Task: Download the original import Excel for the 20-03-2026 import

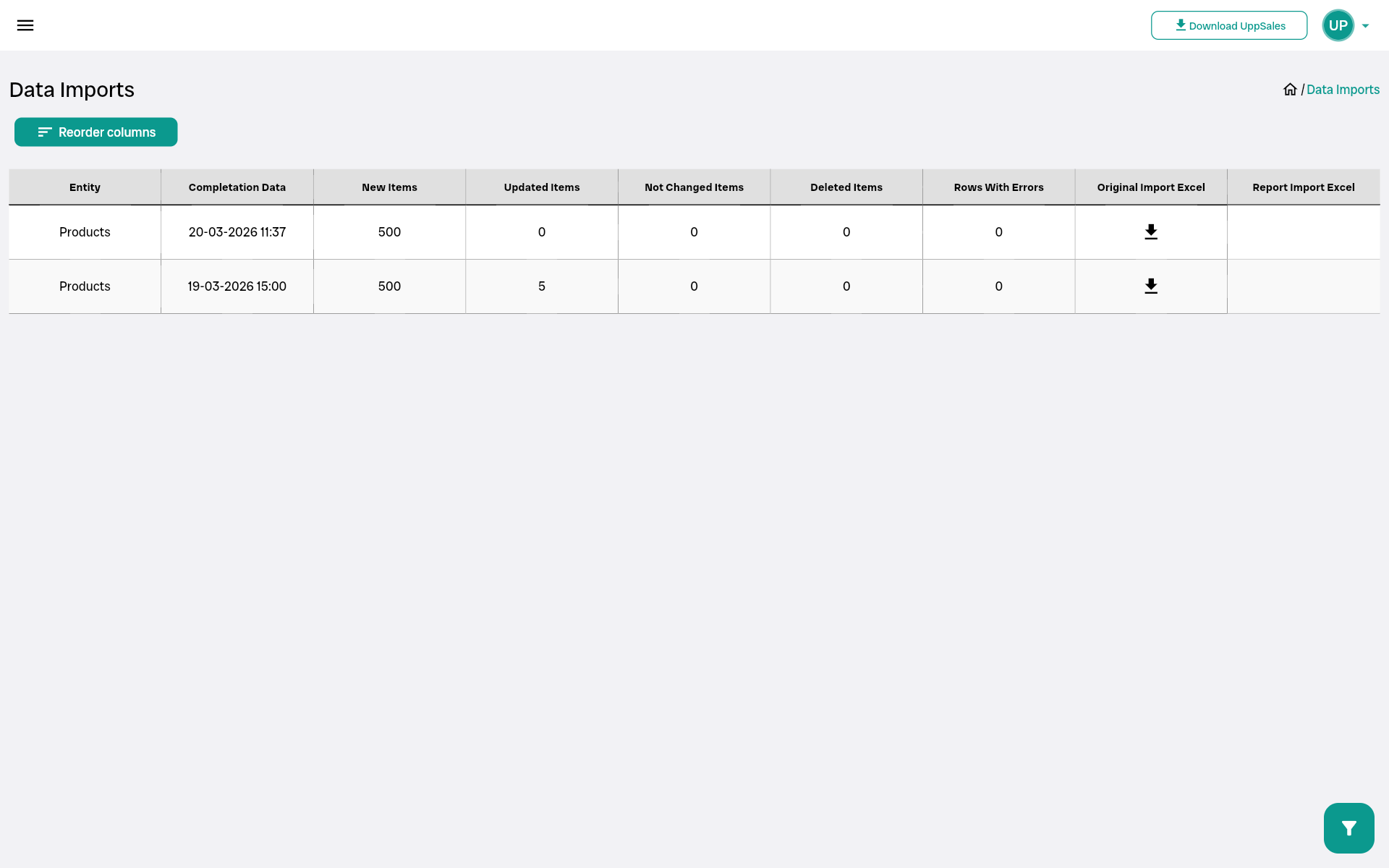Action: click(x=1152, y=231)
